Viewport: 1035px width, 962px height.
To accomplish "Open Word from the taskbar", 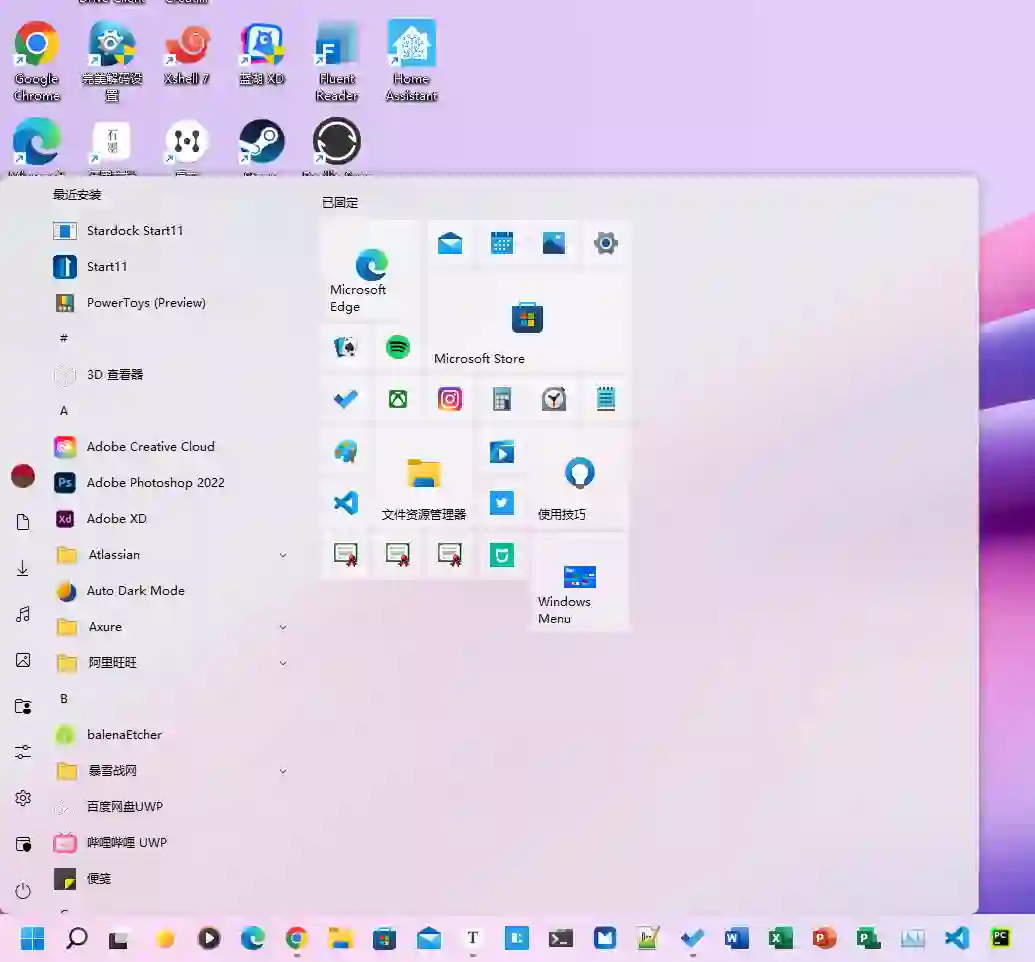I will click(736, 938).
